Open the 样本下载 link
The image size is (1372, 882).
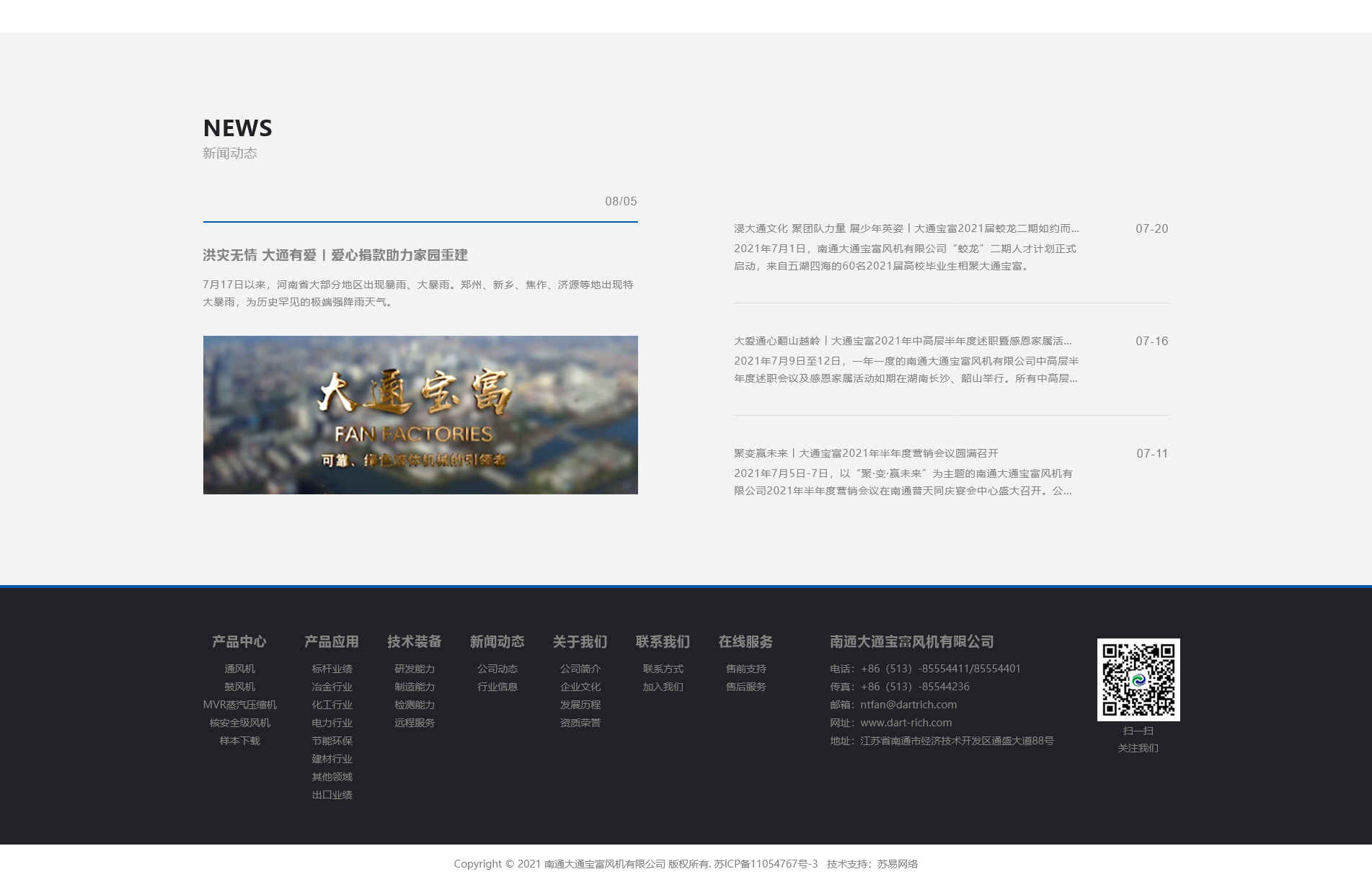[x=239, y=741]
